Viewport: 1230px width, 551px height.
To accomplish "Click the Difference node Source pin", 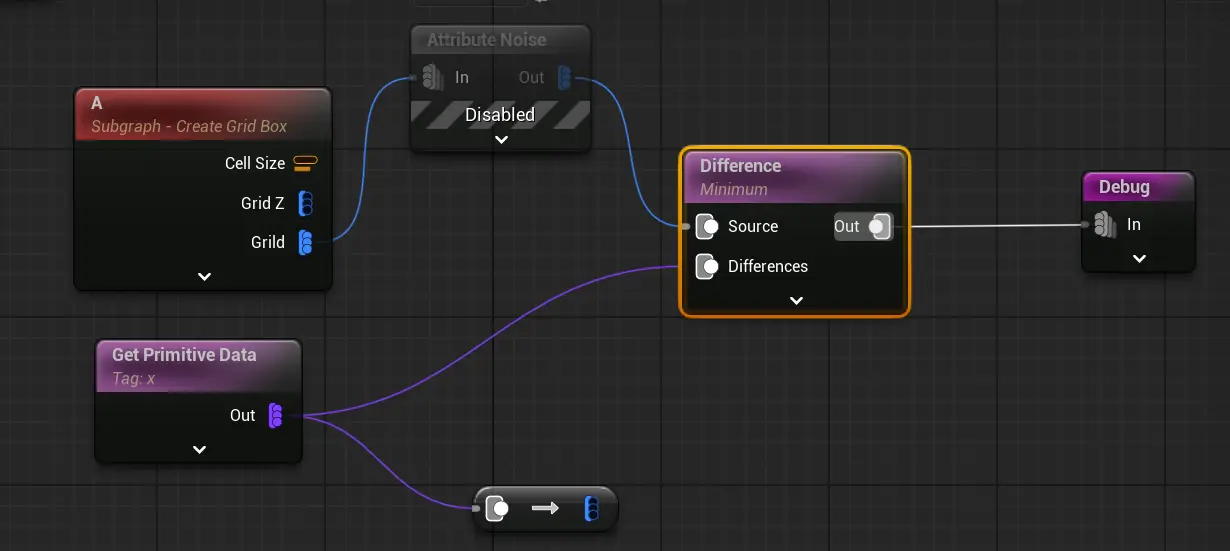I will (708, 226).
